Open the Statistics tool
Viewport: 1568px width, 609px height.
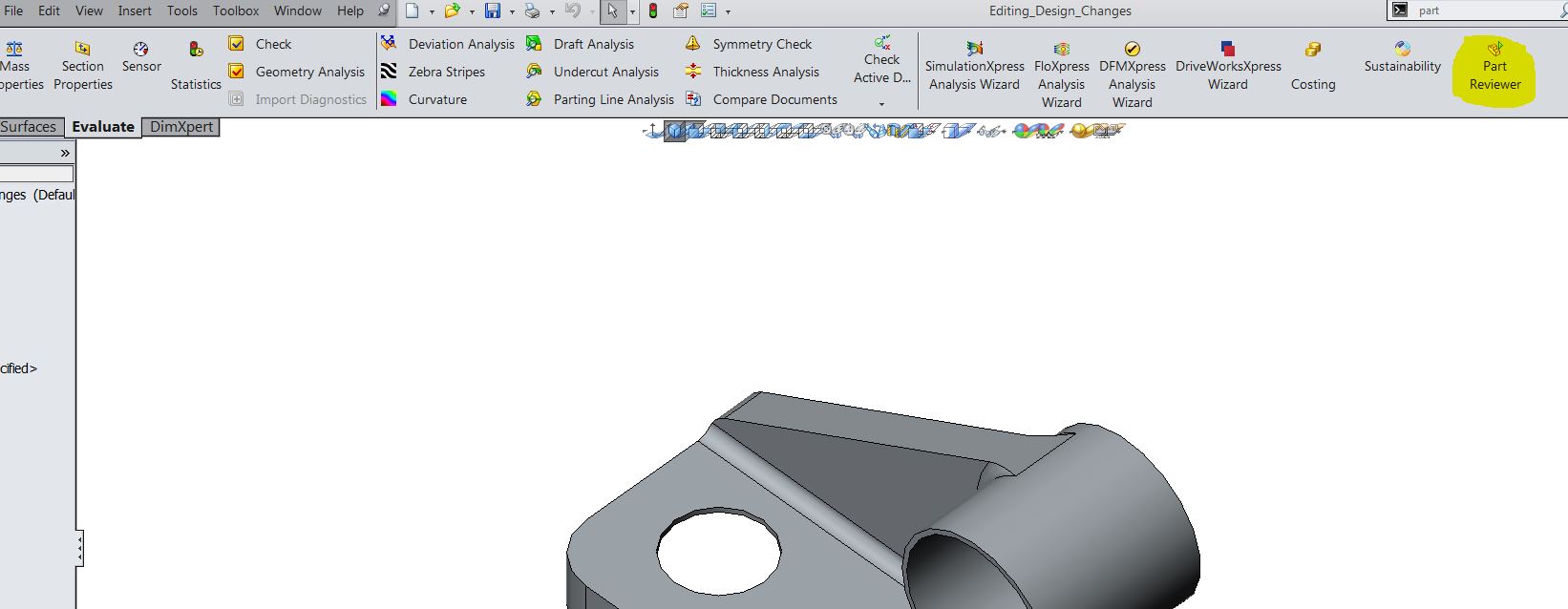[x=196, y=65]
